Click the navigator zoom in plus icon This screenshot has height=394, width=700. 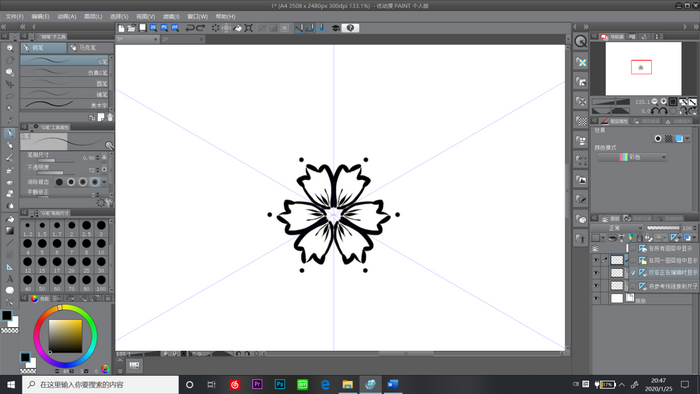[x=663, y=102]
